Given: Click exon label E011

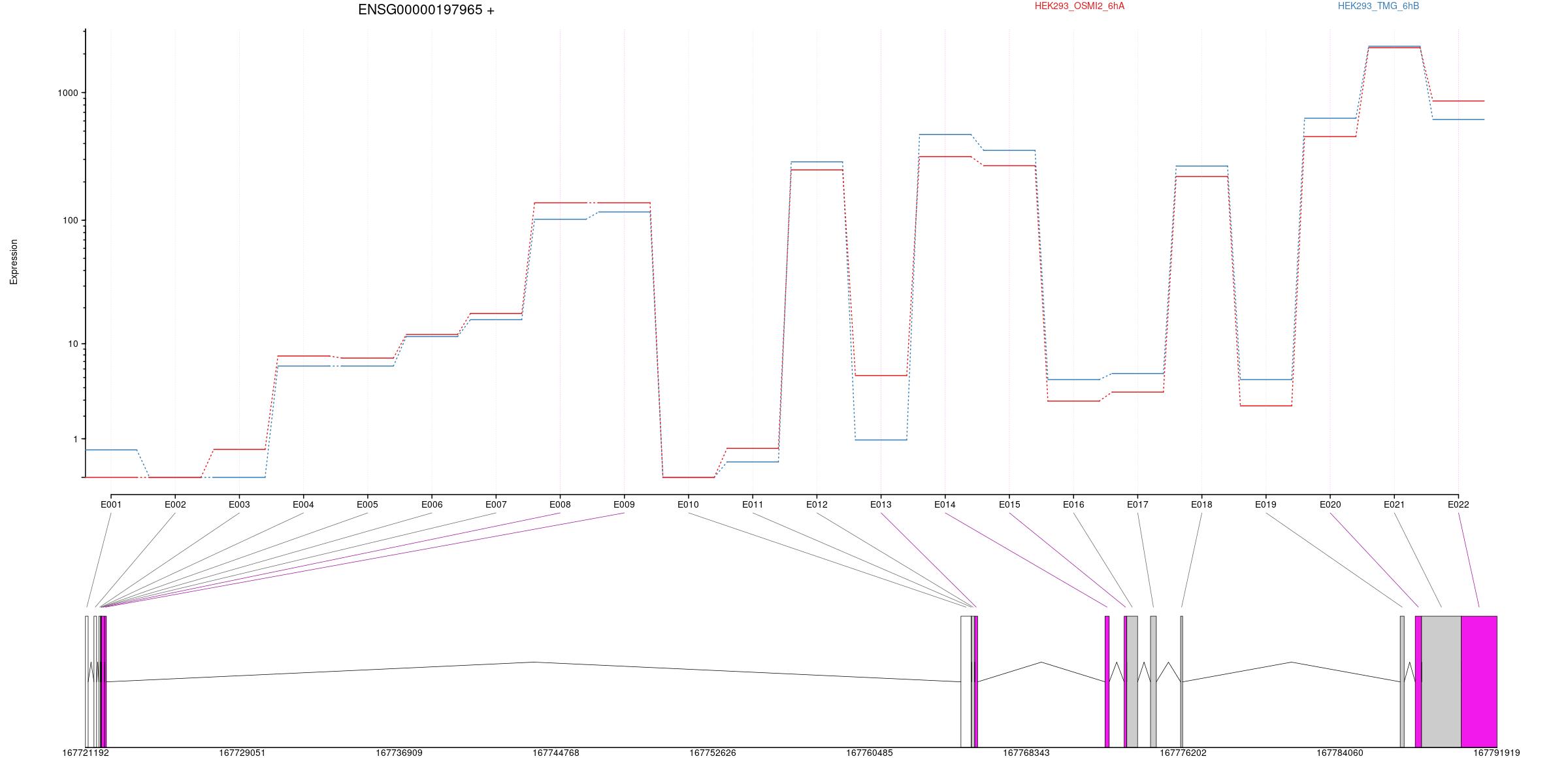Looking at the screenshot, I should (x=753, y=504).
